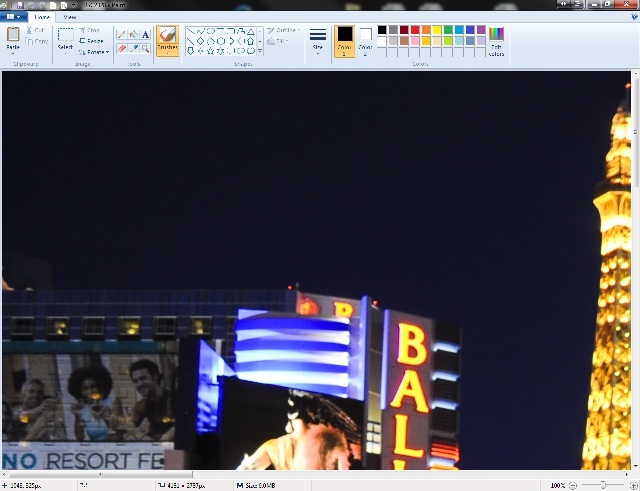
Task: Choose the Oval shape
Action: [x=211, y=31]
